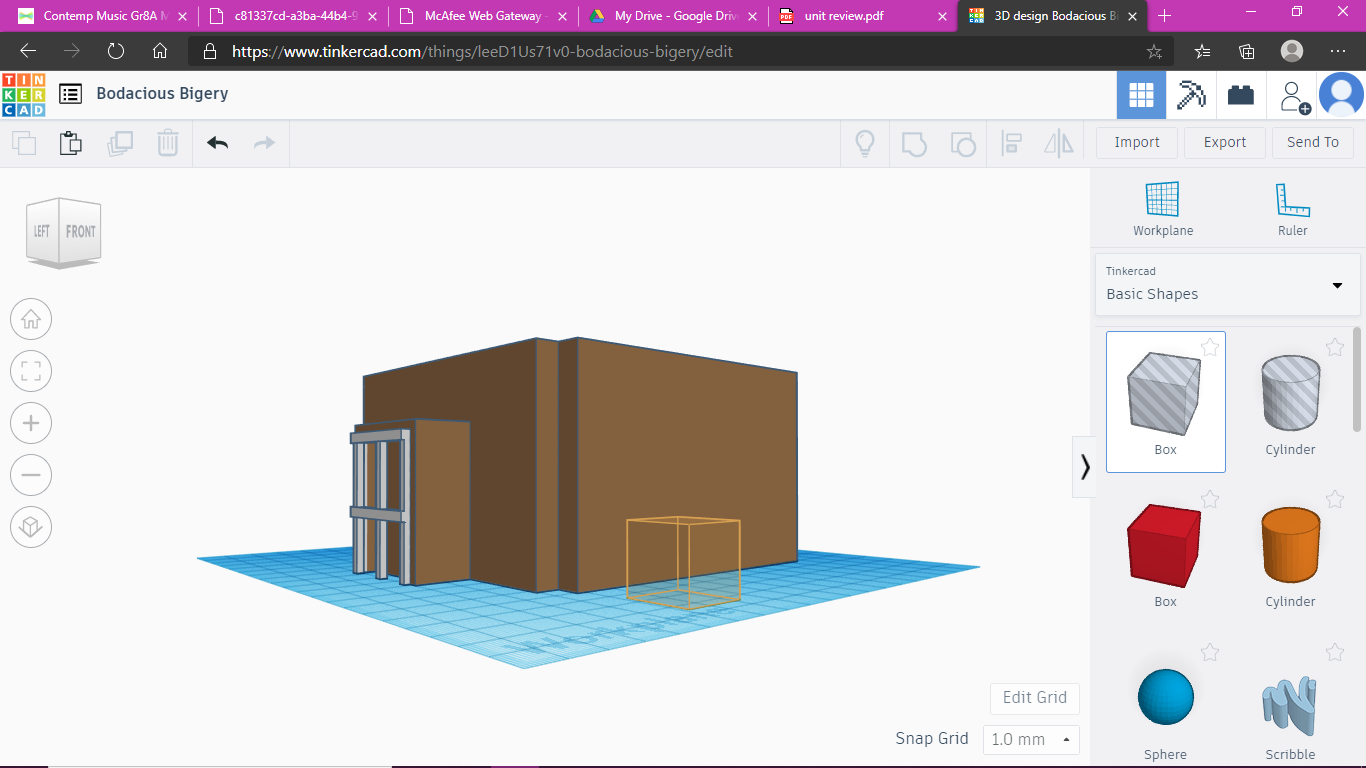This screenshot has width=1366, height=768.
Task: Open the user profile avatar
Action: coord(1341,95)
